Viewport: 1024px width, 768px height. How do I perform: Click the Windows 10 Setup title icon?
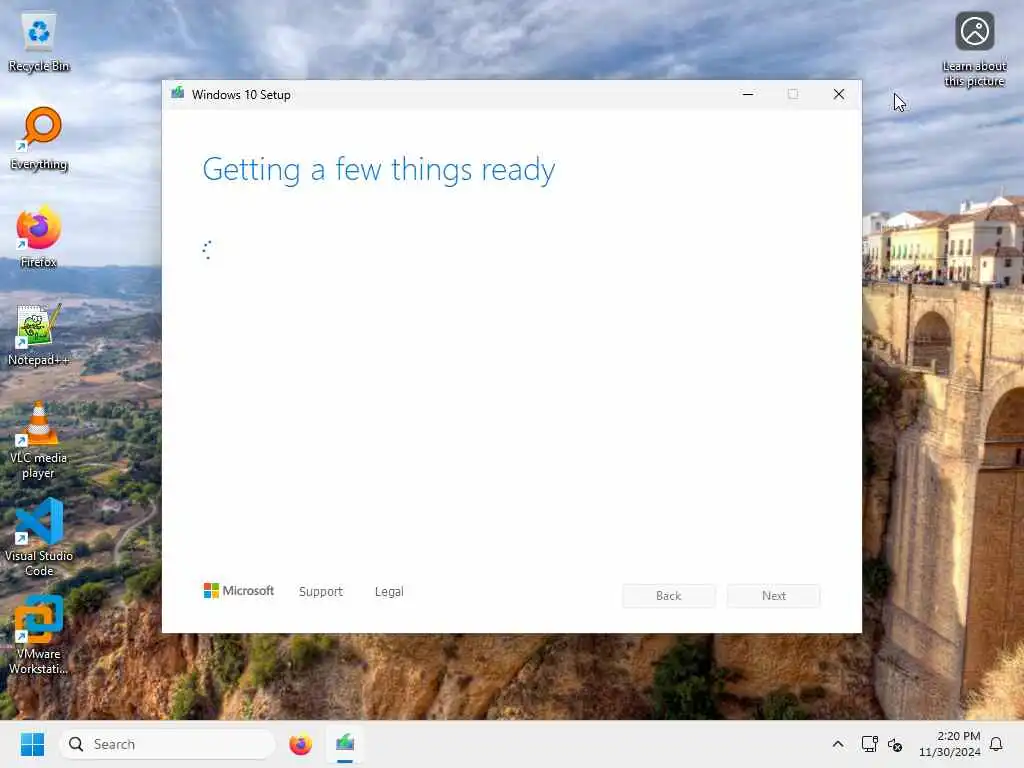[178, 93]
